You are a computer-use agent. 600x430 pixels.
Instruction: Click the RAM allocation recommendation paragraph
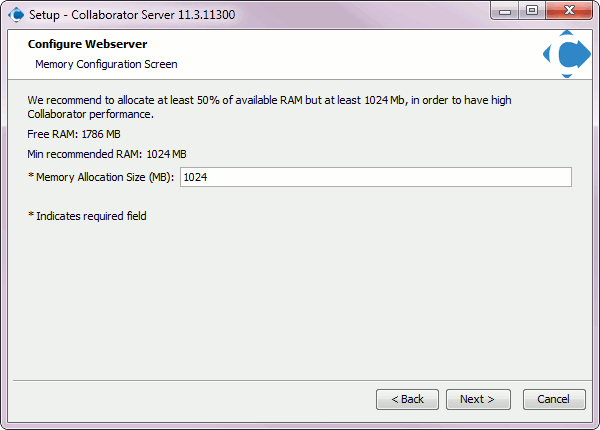click(x=269, y=107)
